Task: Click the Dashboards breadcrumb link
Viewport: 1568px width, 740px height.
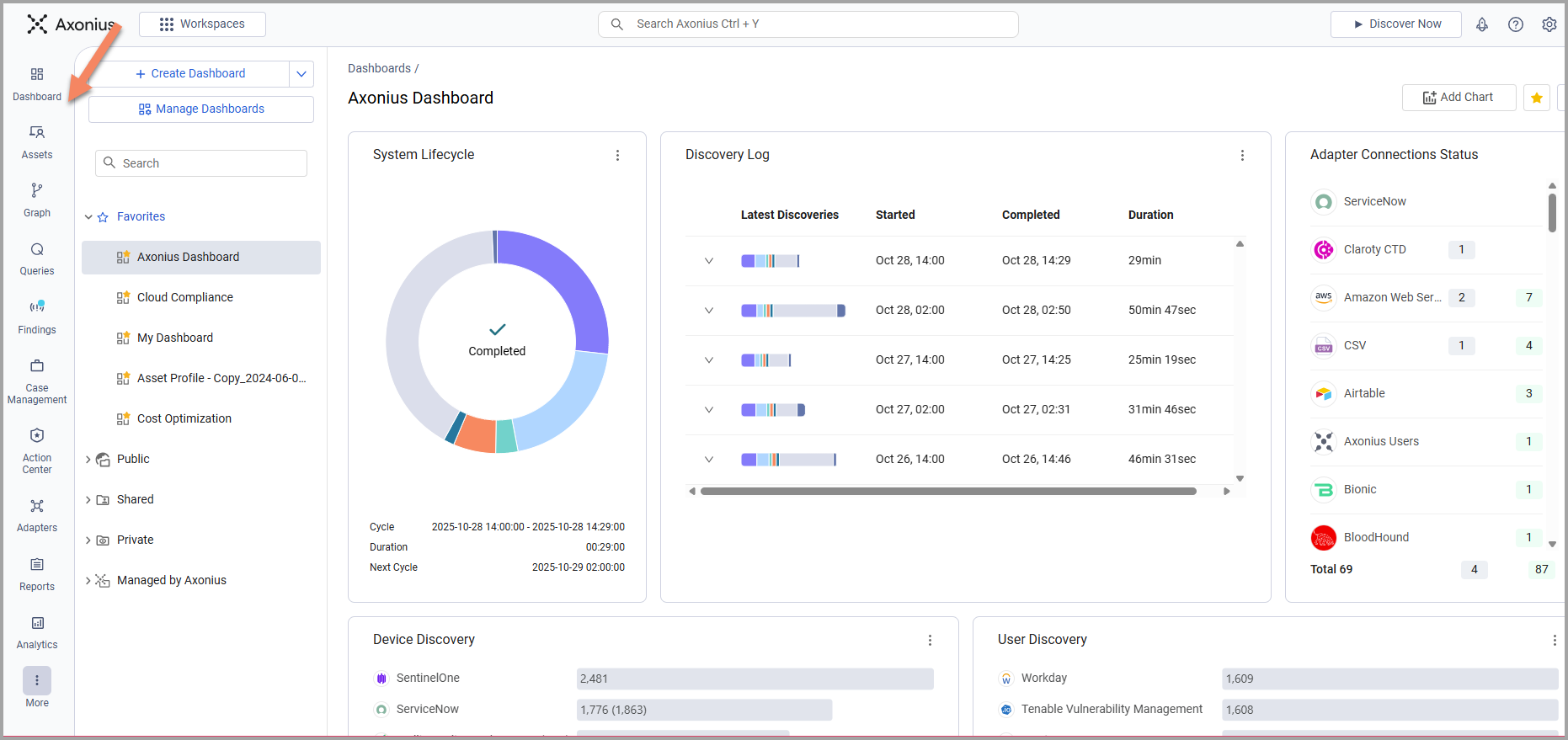Action: [379, 69]
